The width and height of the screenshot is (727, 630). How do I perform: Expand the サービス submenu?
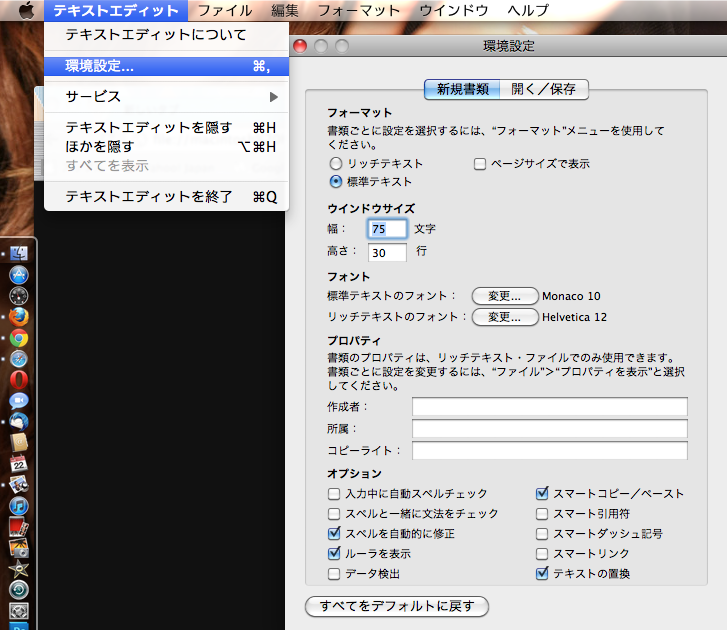pyautogui.click(x=166, y=97)
